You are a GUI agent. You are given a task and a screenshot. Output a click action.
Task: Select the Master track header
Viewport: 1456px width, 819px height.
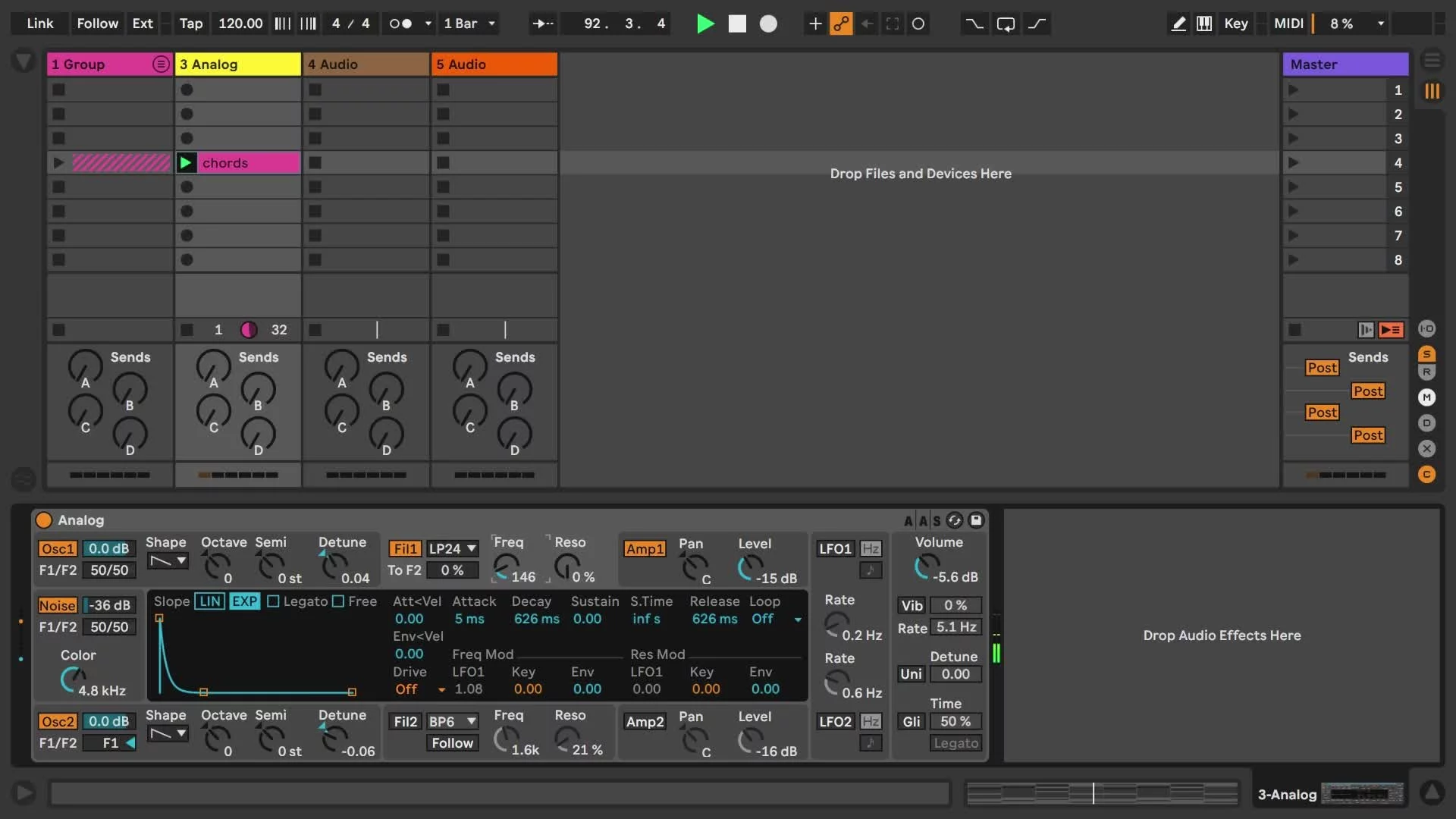1345,64
